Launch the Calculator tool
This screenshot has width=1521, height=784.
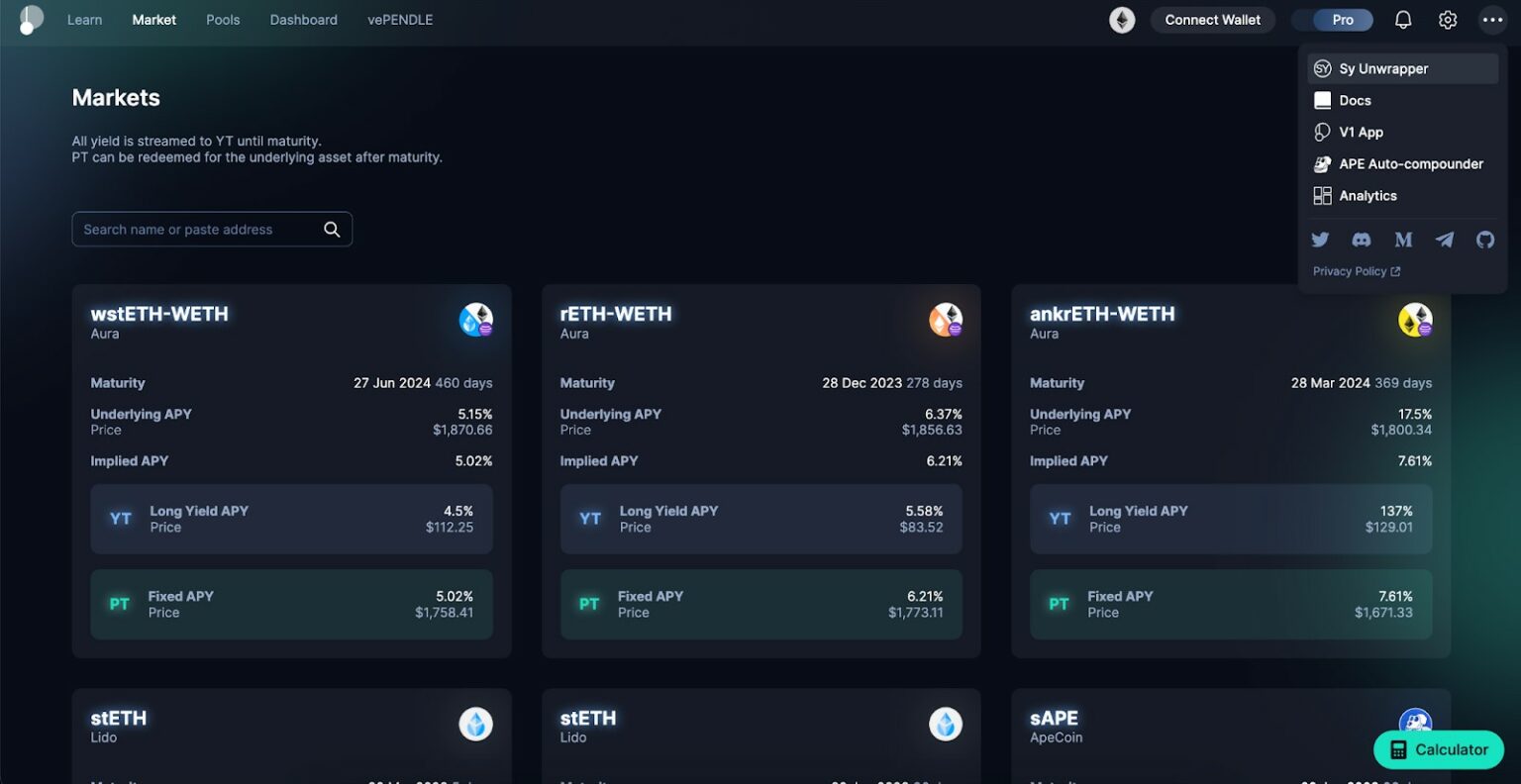pos(1438,749)
